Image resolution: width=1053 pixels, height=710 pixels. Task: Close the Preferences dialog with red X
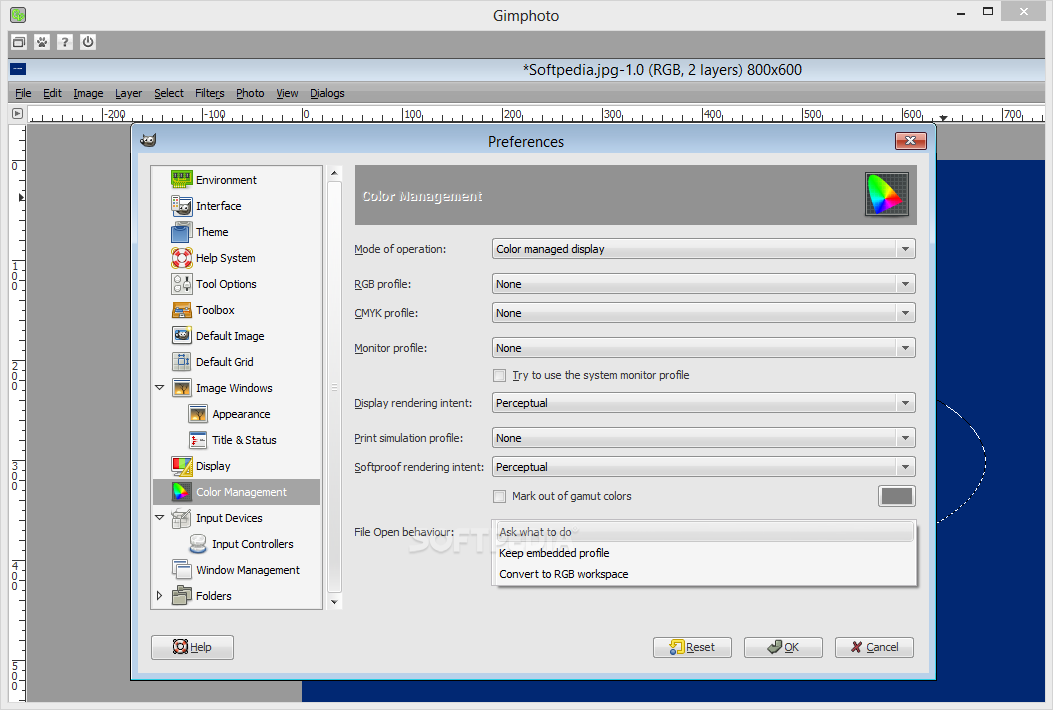911,140
